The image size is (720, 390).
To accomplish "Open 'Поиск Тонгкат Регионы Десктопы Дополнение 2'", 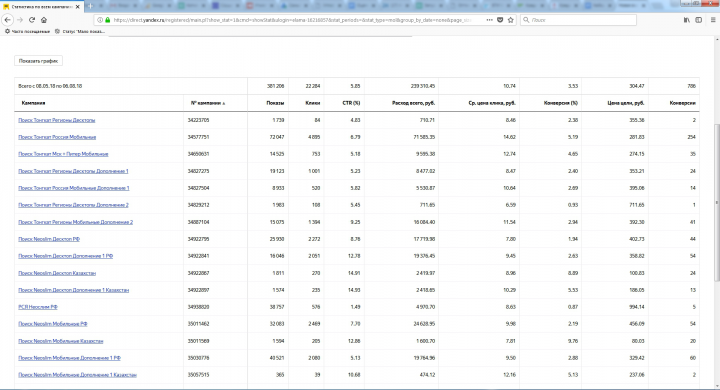I will [73, 205].
